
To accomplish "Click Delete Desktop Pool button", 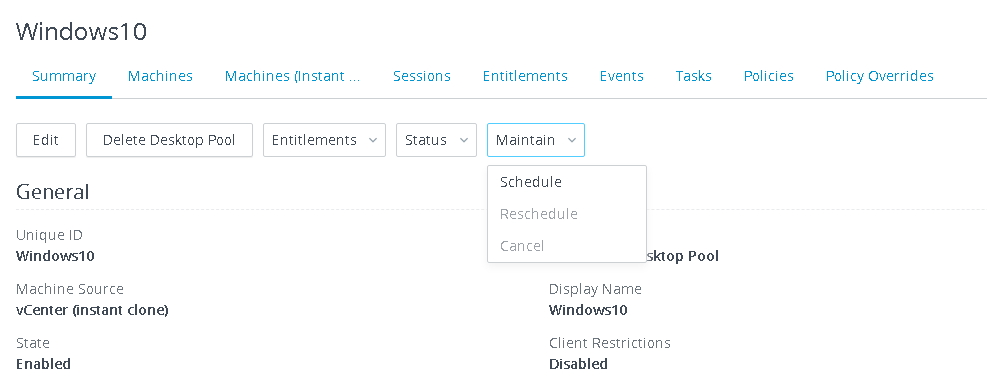I will pos(169,140).
